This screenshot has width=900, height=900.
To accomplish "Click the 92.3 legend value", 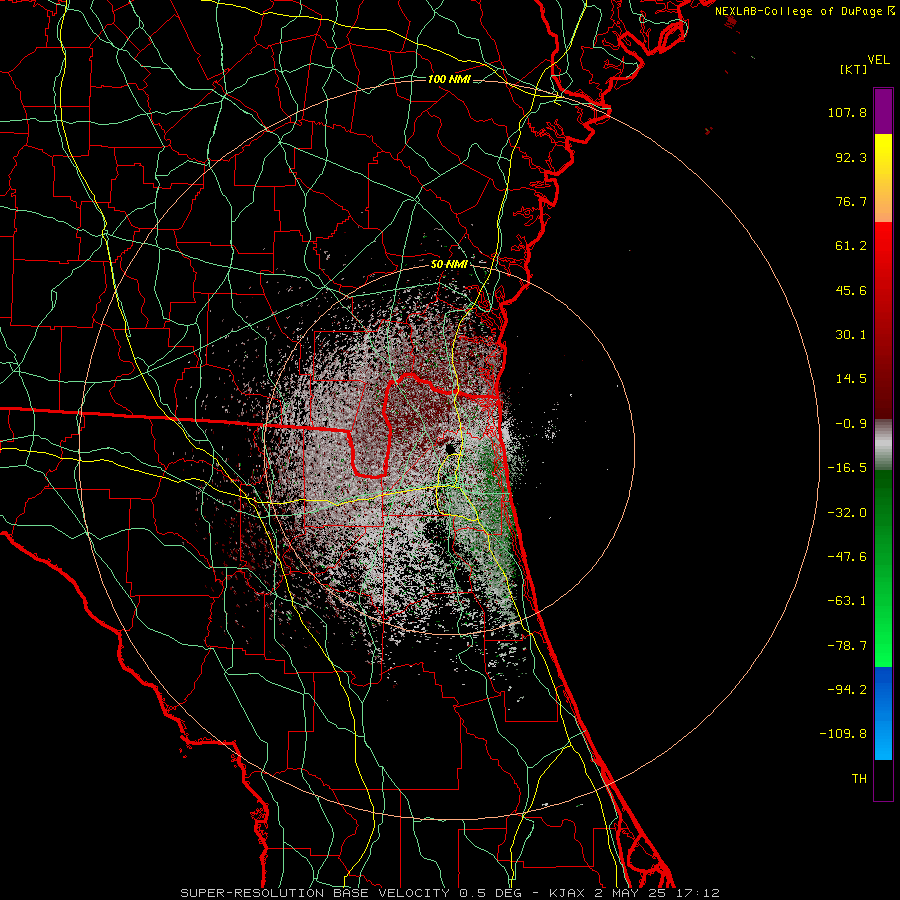I will point(851,157).
